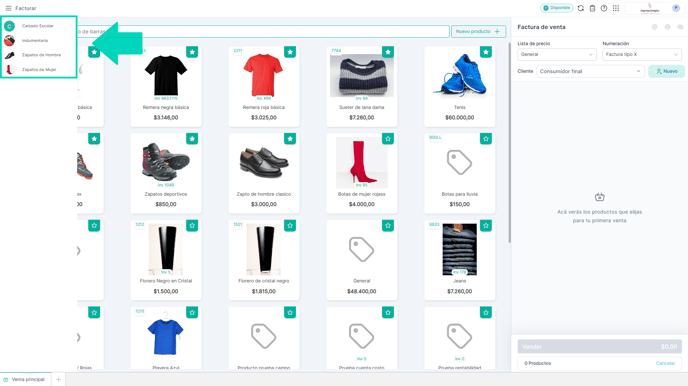This screenshot has height=386, width=688.
Task: Select the Zapatos de Mujer category
Action: [x=38, y=69]
